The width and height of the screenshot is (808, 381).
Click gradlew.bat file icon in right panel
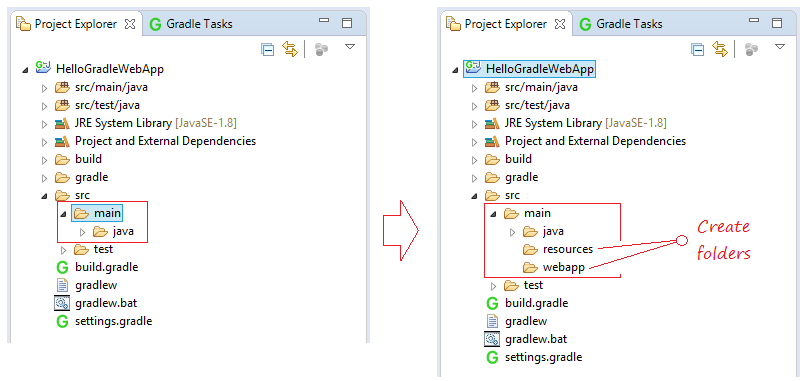click(492, 339)
